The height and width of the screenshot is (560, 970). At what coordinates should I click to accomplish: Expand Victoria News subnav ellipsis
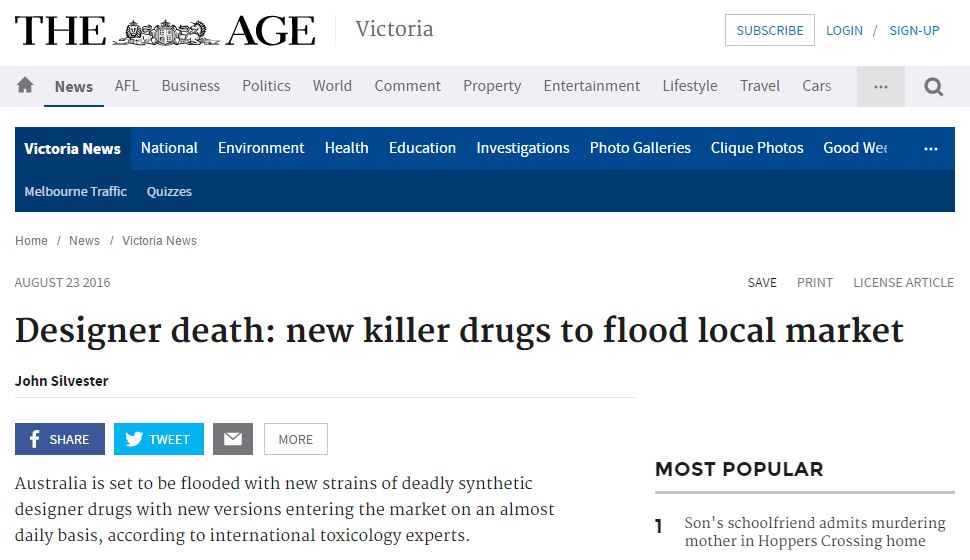pos(931,148)
